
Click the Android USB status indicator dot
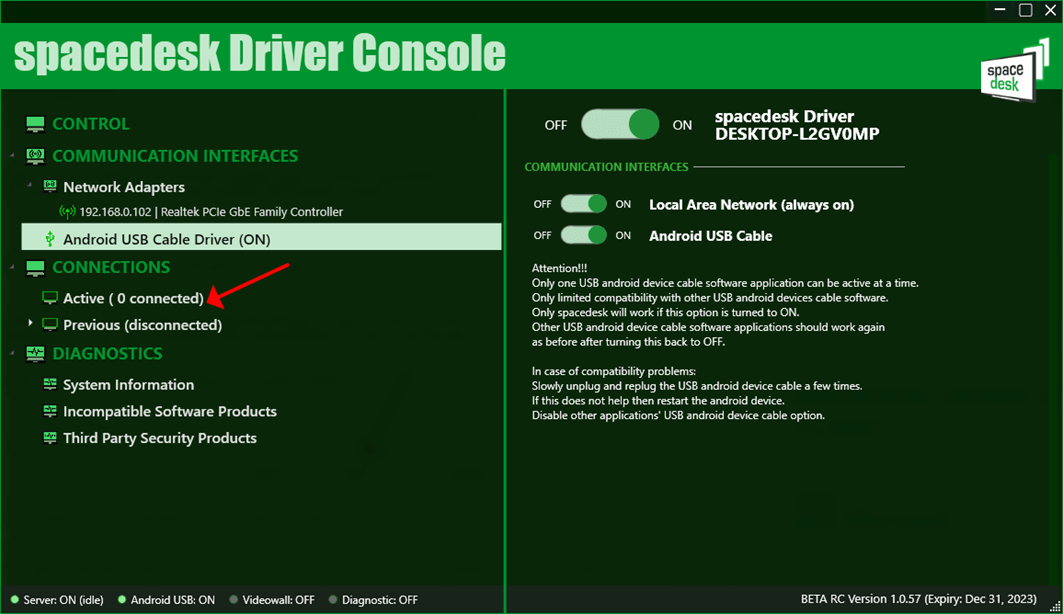[122, 600]
